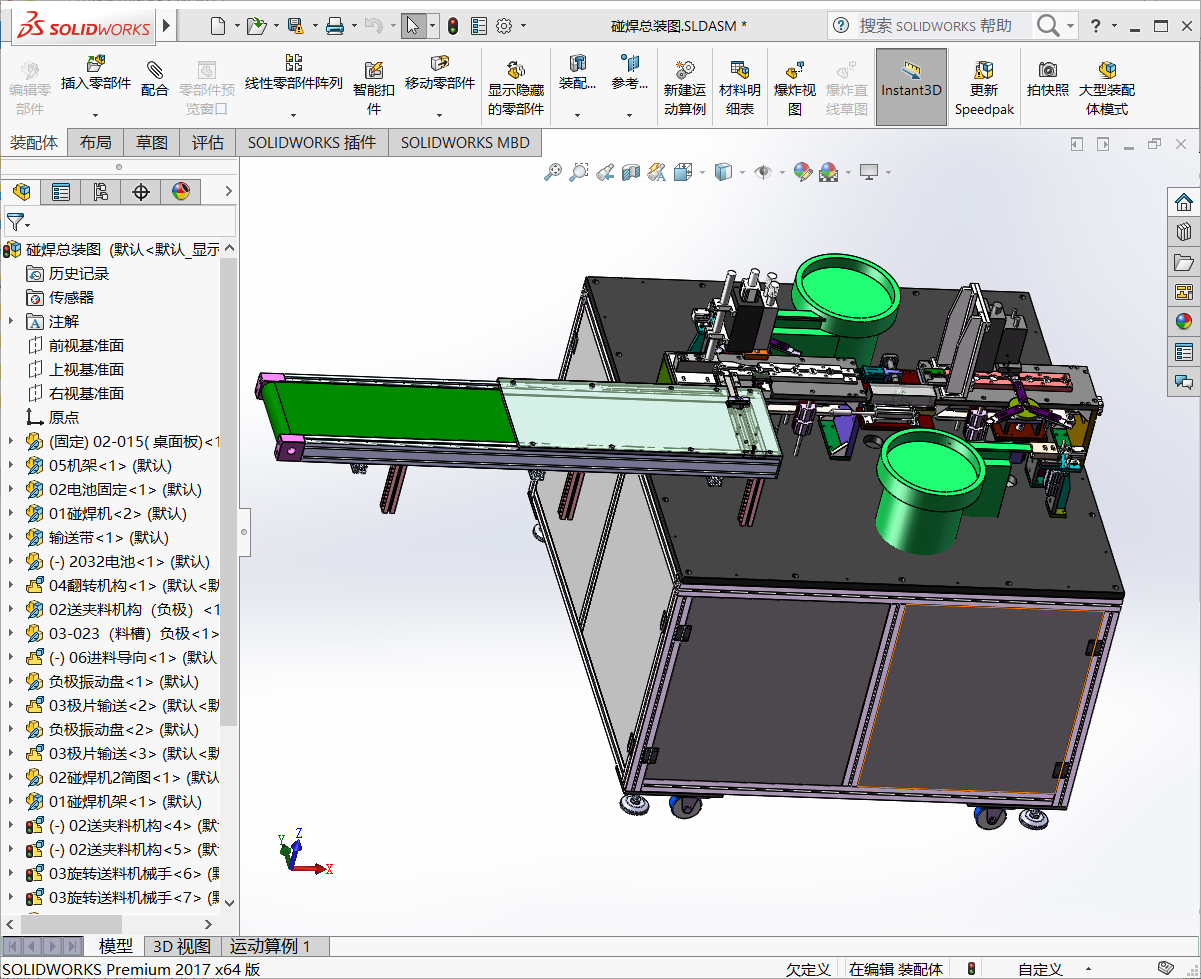The width and height of the screenshot is (1201, 979).
Task: Toggle 大型装配体模式 (Large Assembly Mode)
Action: pos(1107,70)
